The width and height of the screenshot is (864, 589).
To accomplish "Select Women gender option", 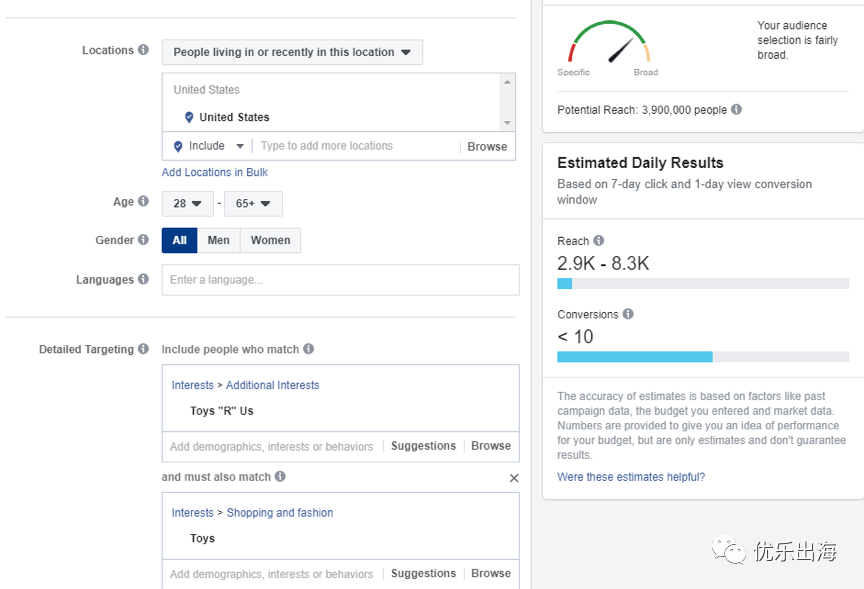I will pos(270,240).
